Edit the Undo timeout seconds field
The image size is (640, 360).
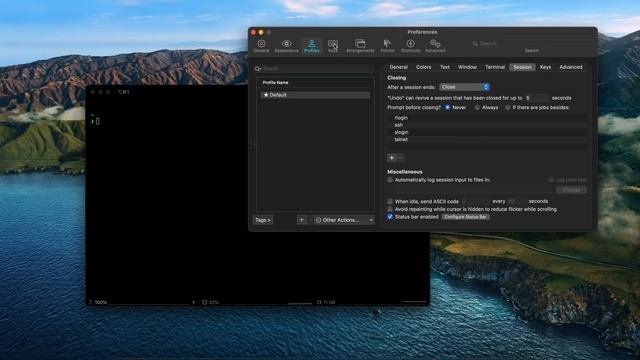[536, 98]
